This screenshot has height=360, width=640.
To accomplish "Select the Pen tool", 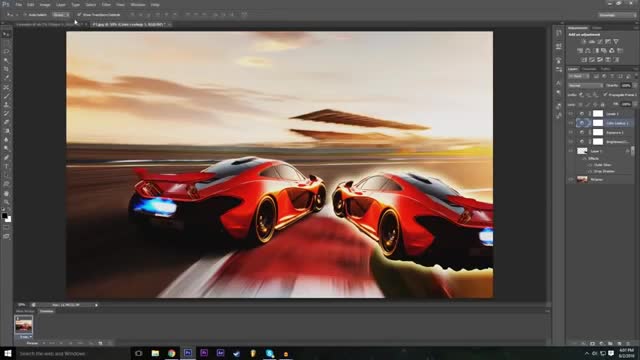I will 7,158.
